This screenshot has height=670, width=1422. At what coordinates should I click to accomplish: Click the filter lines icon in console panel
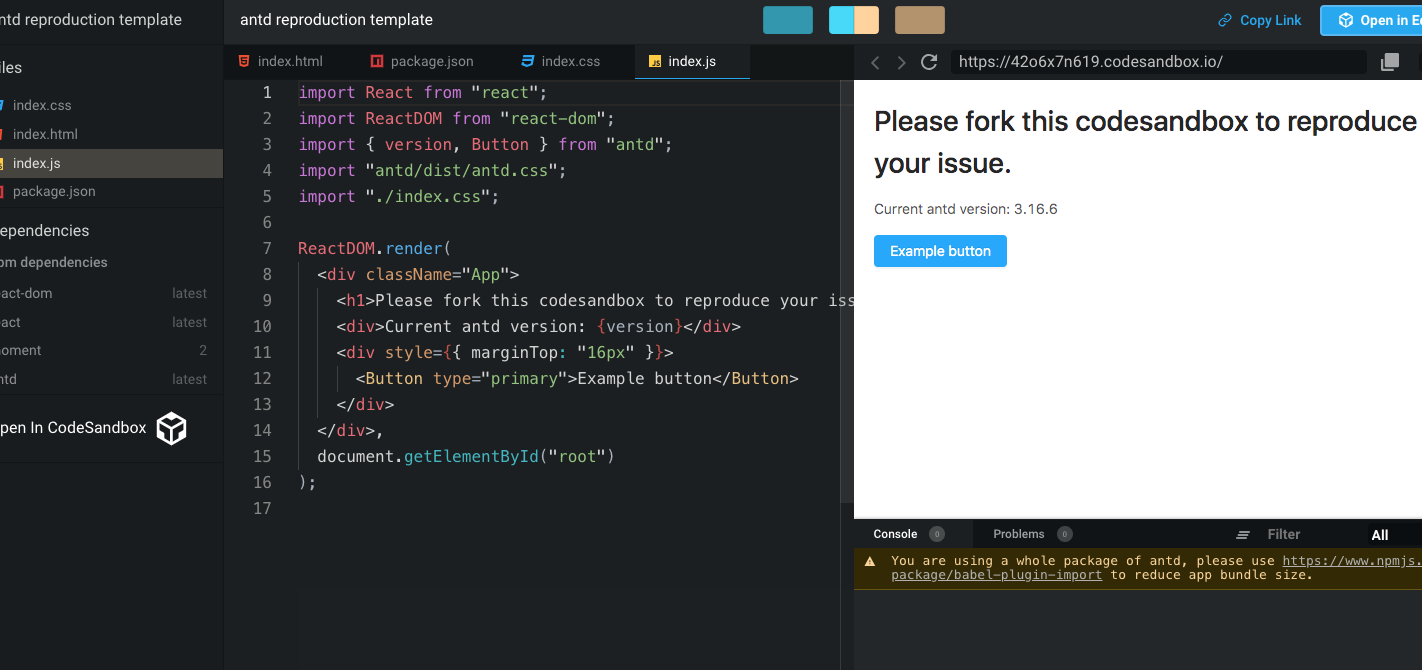pos(1242,534)
